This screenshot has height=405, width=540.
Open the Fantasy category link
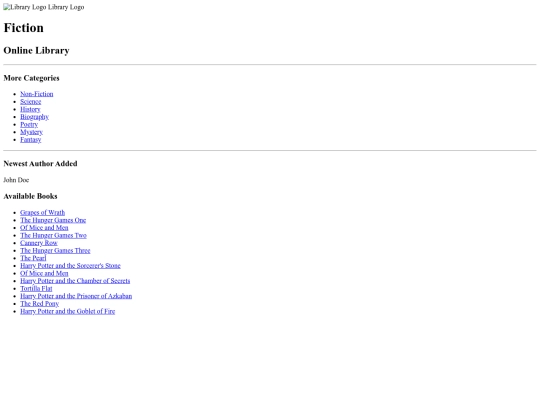(31, 139)
